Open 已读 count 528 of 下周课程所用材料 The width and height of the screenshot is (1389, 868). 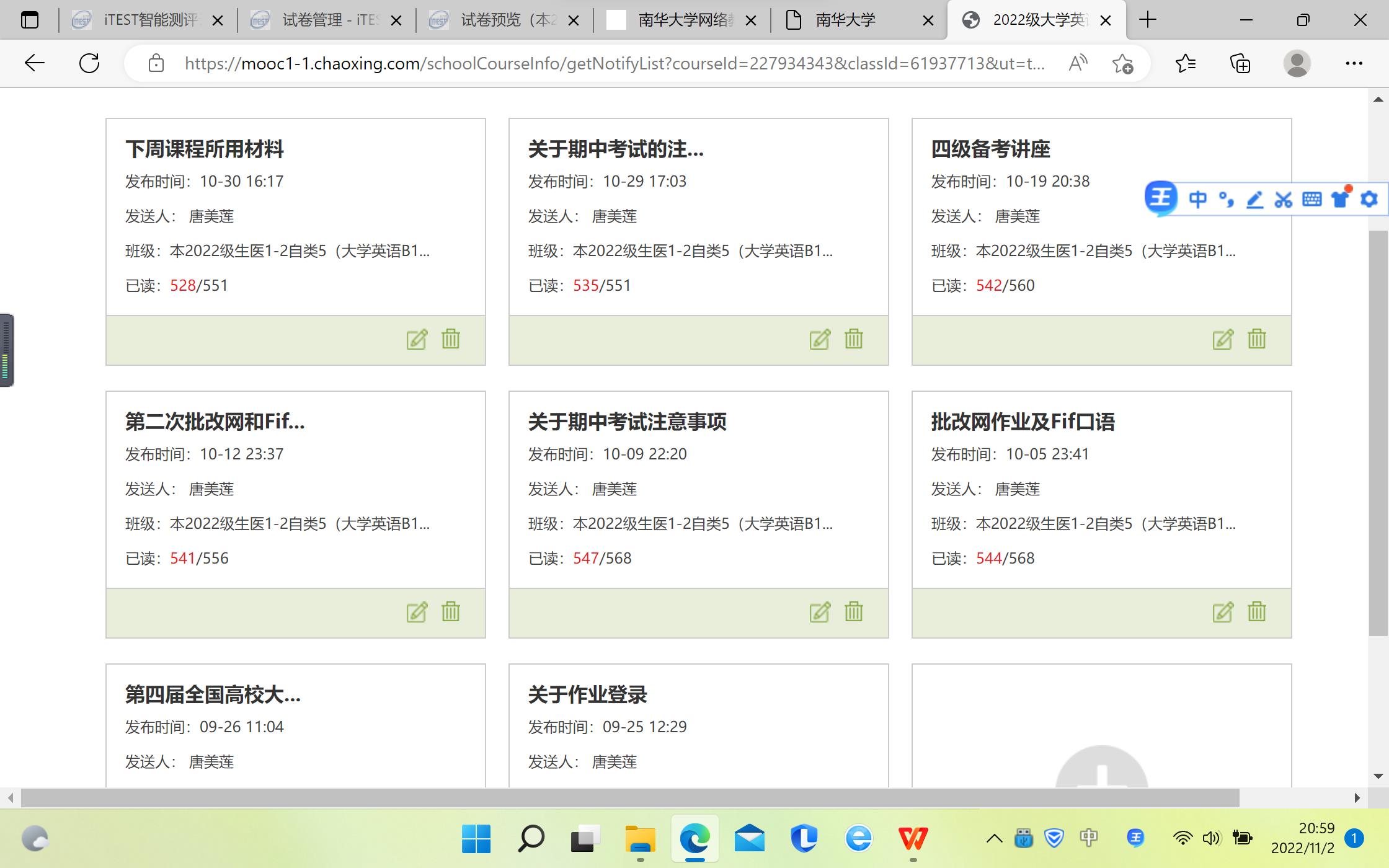[x=182, y=286]
